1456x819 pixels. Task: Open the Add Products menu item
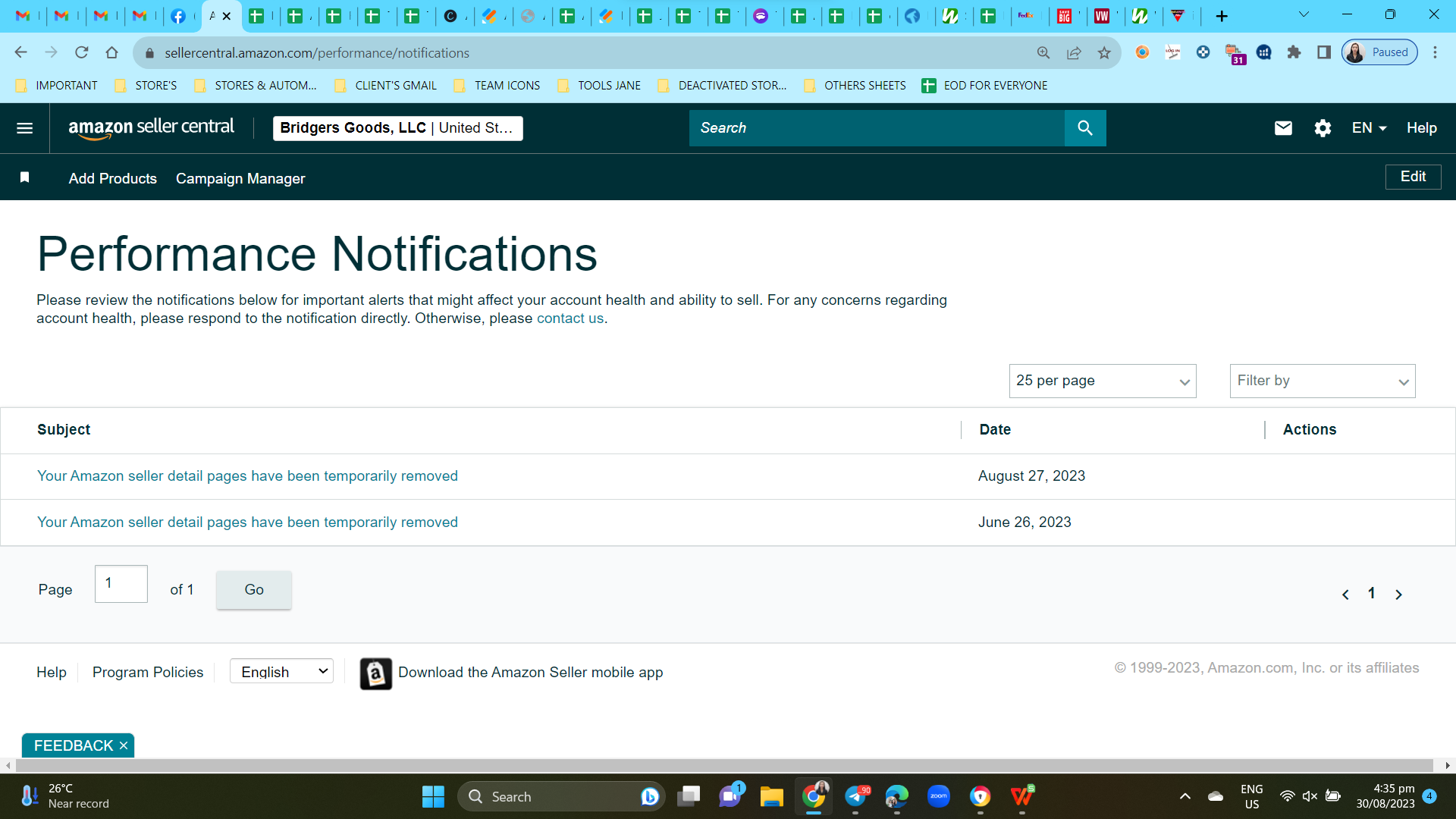tap(112, 178)
